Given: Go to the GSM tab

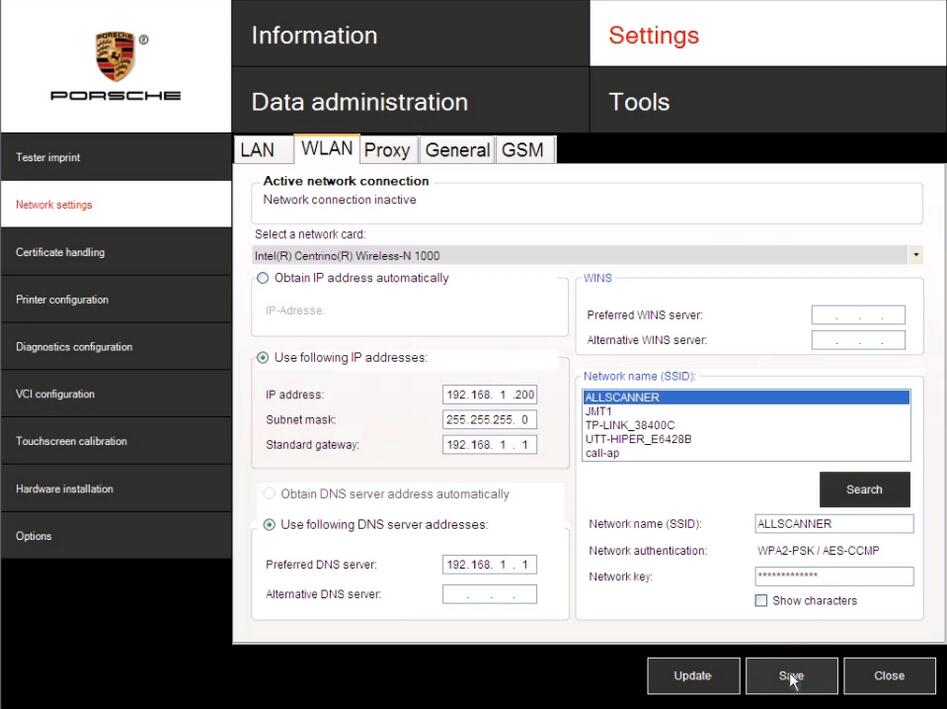Looking at the screenshot, I should click(x=522, y=150).
